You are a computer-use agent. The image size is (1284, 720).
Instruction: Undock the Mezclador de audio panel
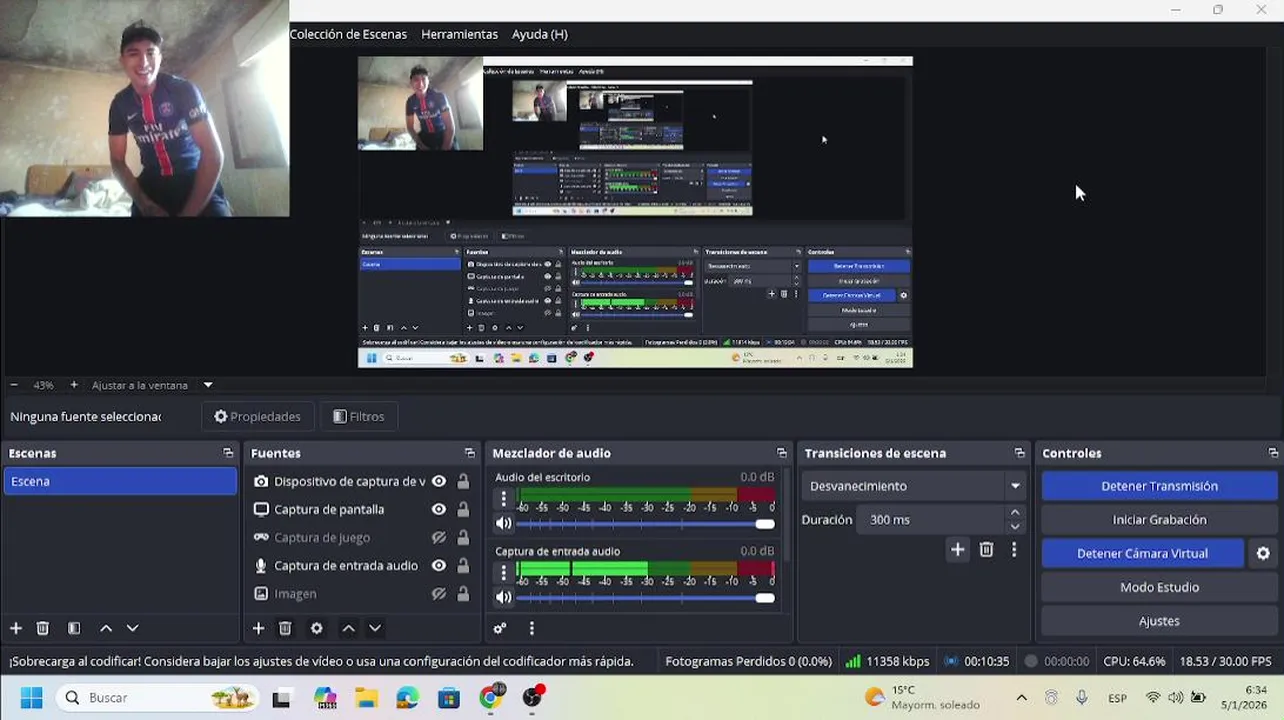point(782,453)
